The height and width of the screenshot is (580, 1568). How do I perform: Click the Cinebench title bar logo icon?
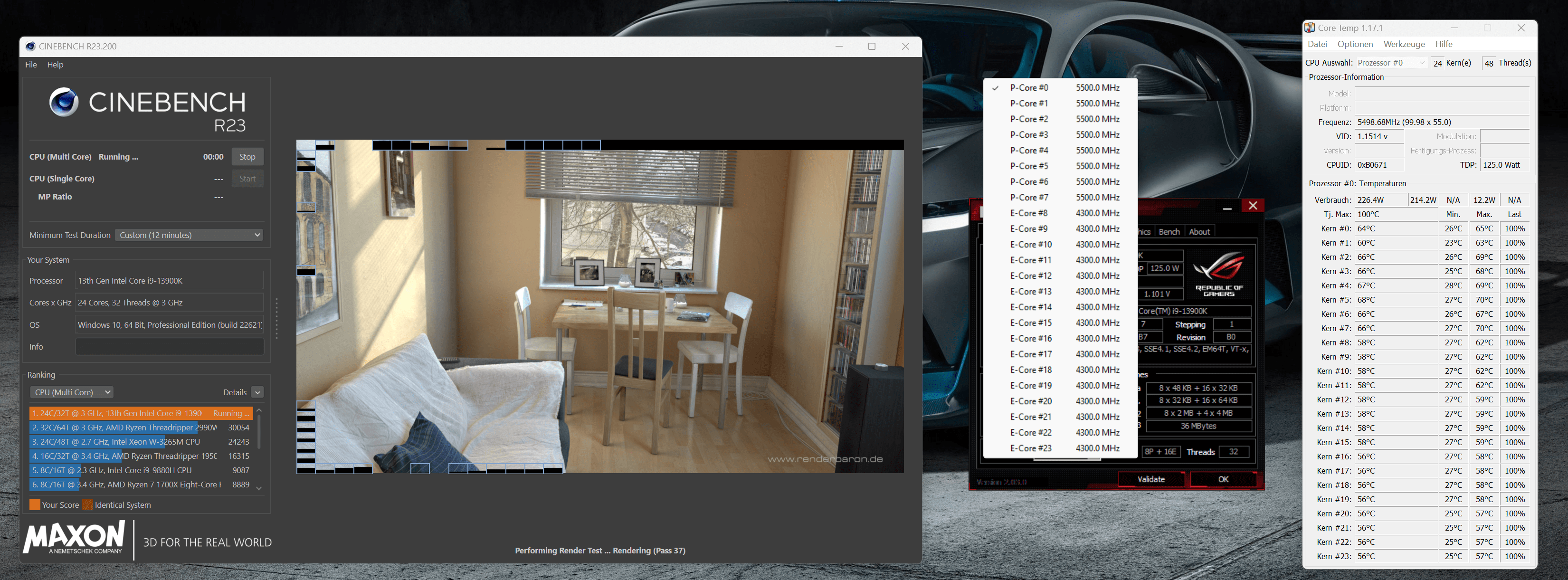pyautogui.click(x=30, y=46)
